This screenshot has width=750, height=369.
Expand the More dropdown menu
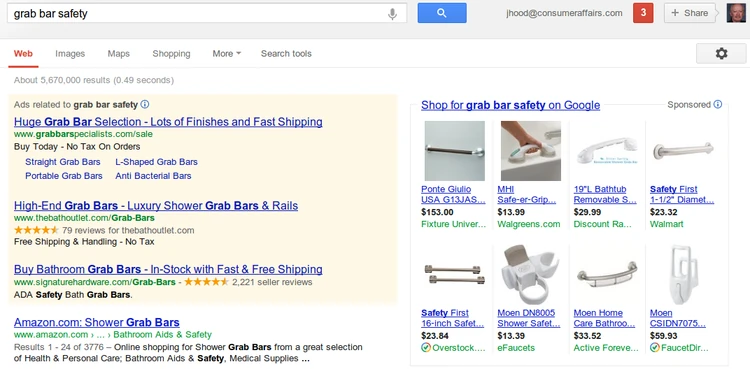click(227, 54)
